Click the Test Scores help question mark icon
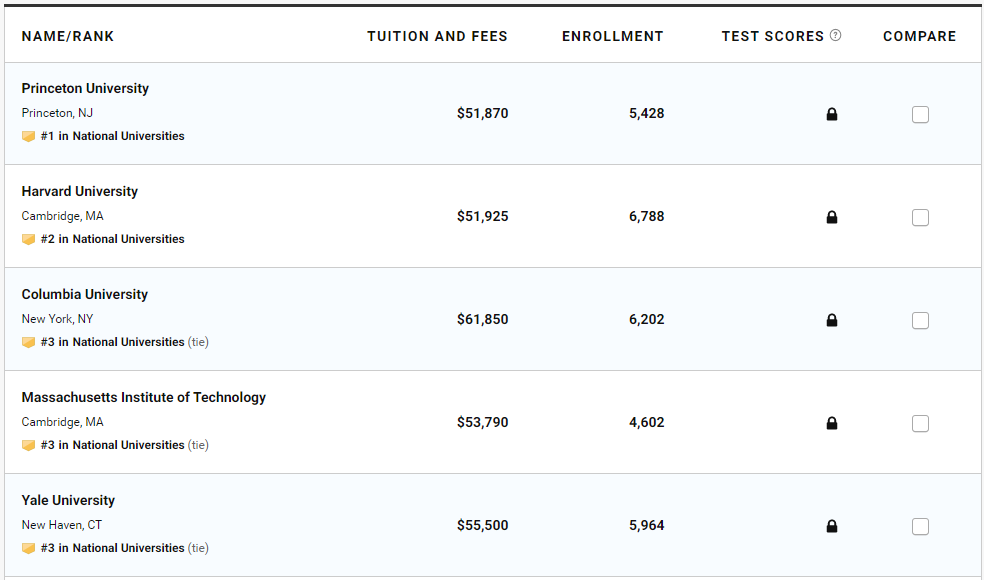 click(x=836, y=36)
